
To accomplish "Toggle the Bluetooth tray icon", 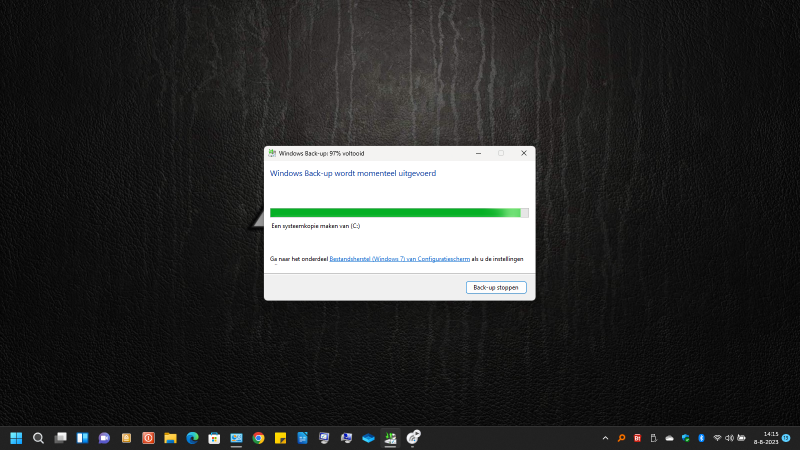I will (x=701, y=438).
